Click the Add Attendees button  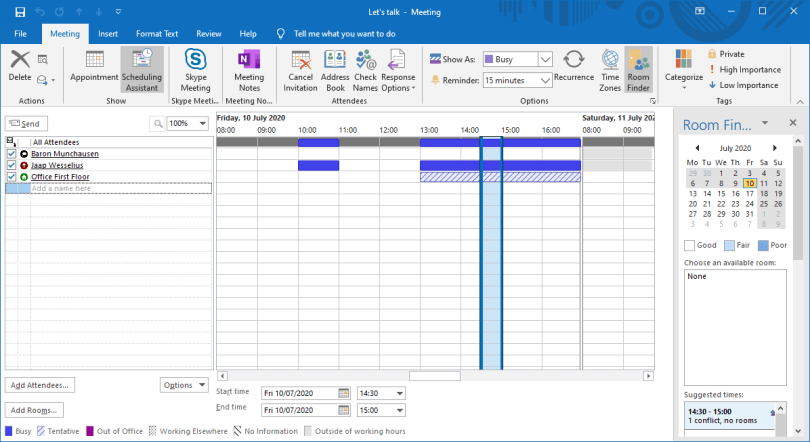[x=40, y=385]
